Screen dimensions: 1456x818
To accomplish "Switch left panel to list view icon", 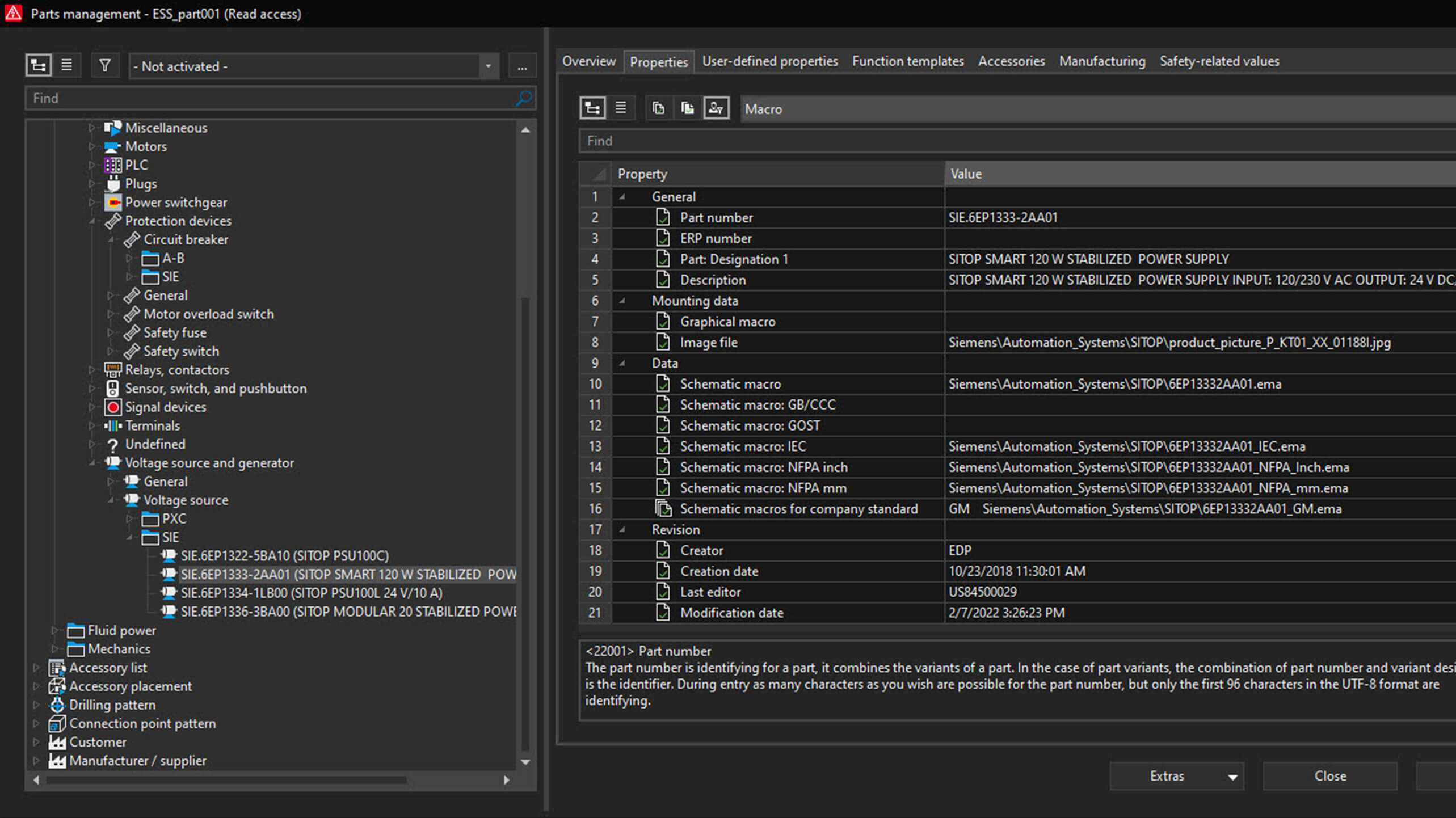I will pos(66,66).
